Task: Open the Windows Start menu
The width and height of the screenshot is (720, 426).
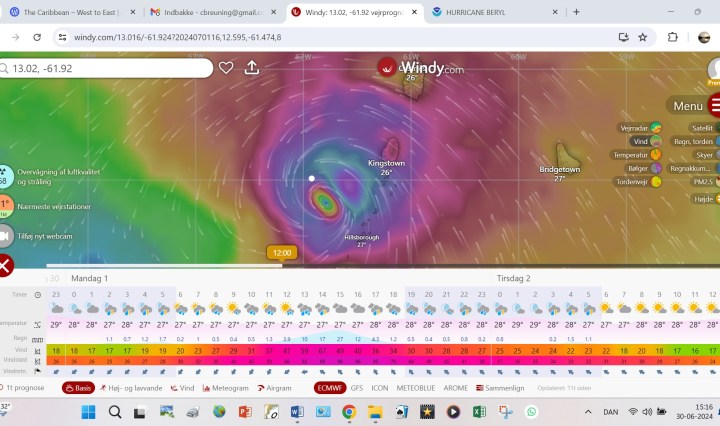Action: 87,411
